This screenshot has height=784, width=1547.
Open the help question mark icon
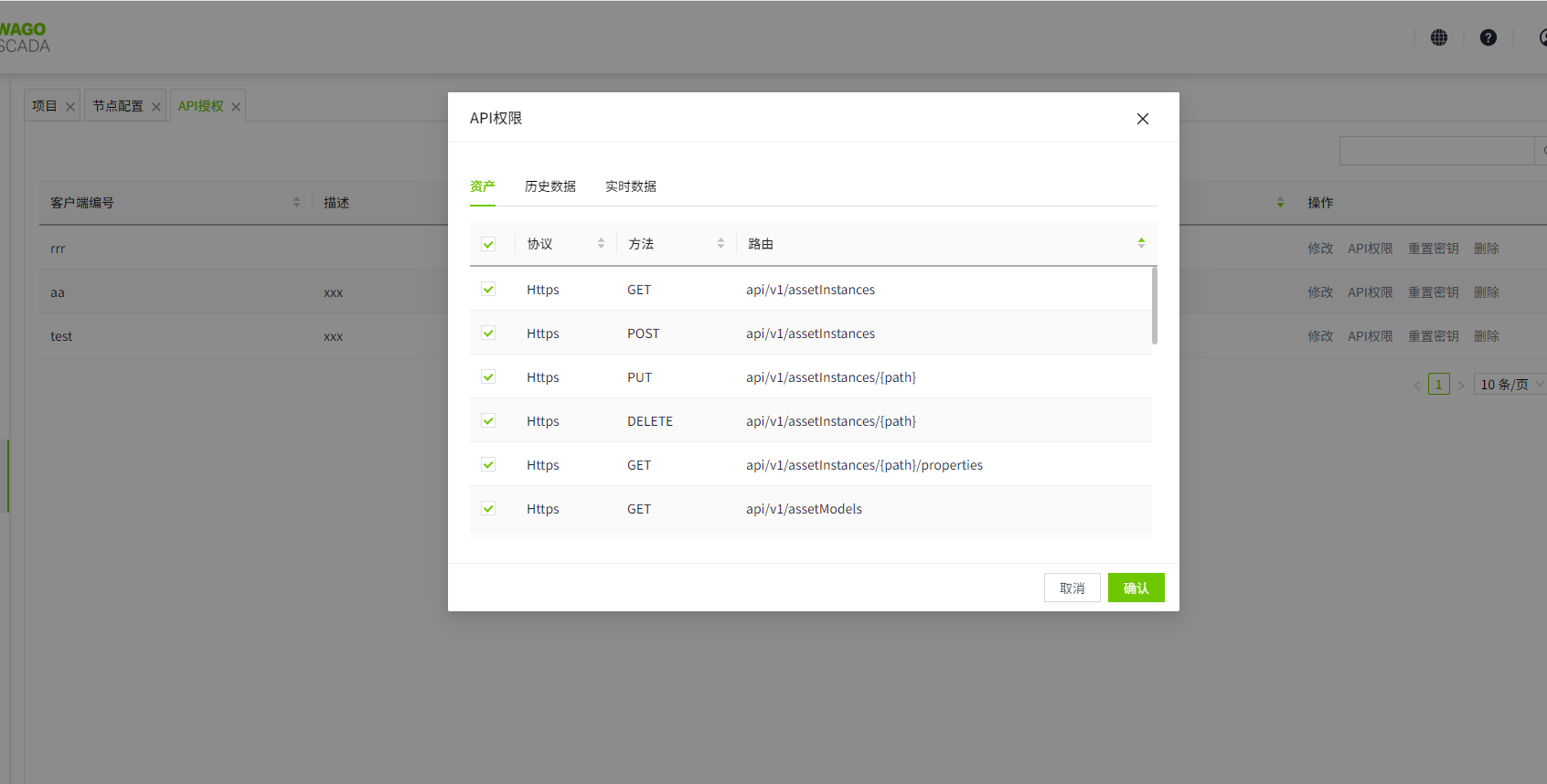coord(1488,37)
